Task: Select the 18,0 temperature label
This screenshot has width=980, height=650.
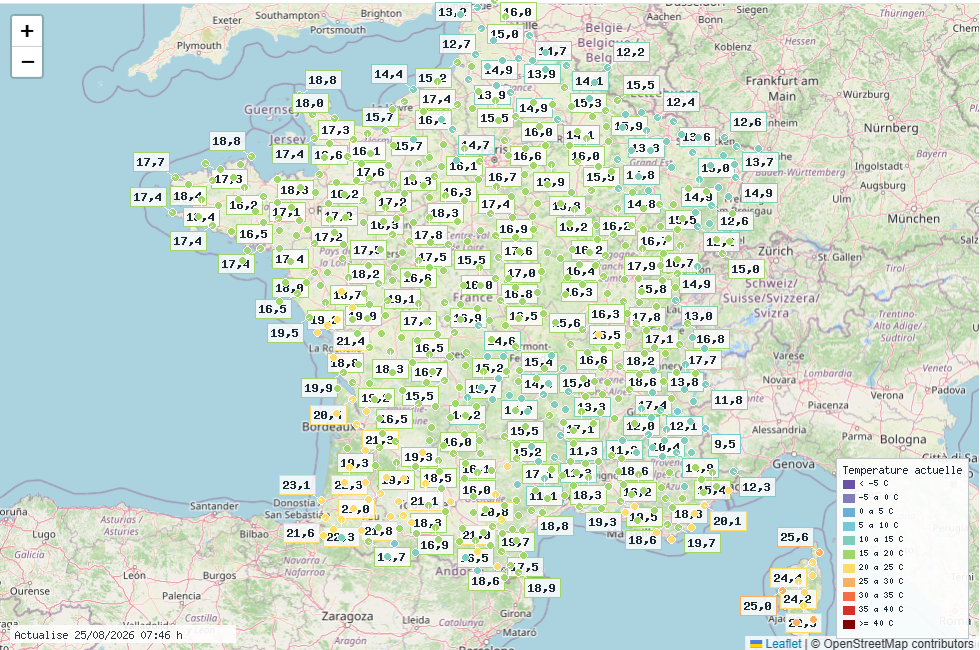Action: 310,104
